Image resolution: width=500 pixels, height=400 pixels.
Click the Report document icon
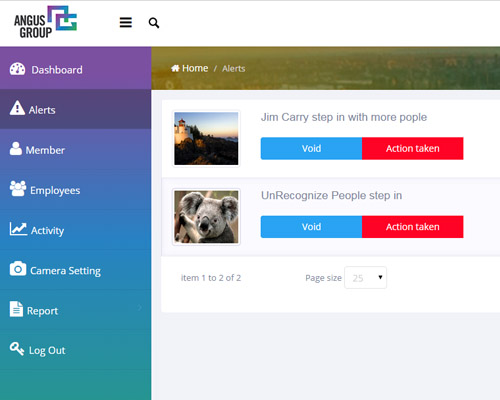pyautogui.click(x=16, y=309)
